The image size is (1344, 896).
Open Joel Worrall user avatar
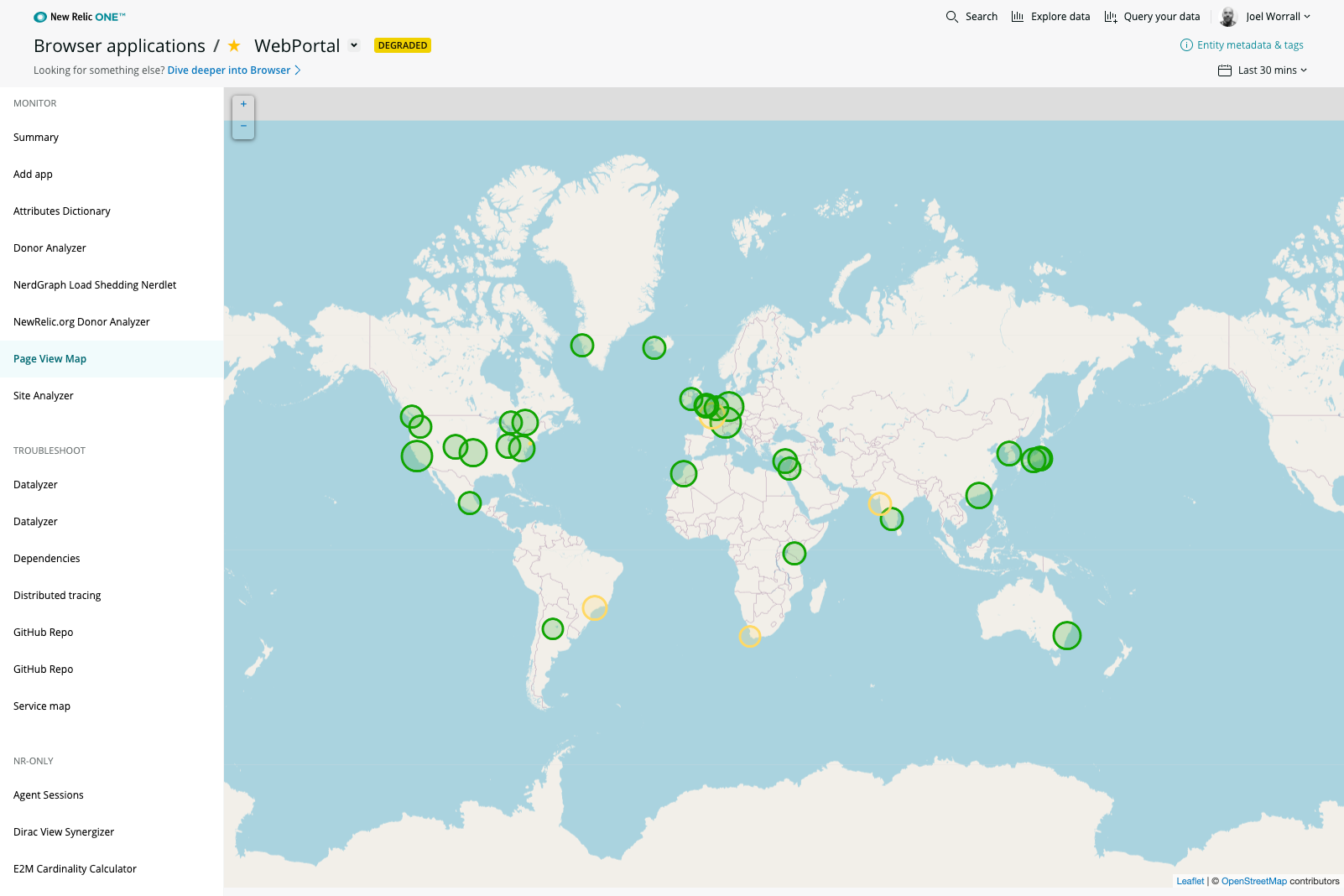point(1228,17)
